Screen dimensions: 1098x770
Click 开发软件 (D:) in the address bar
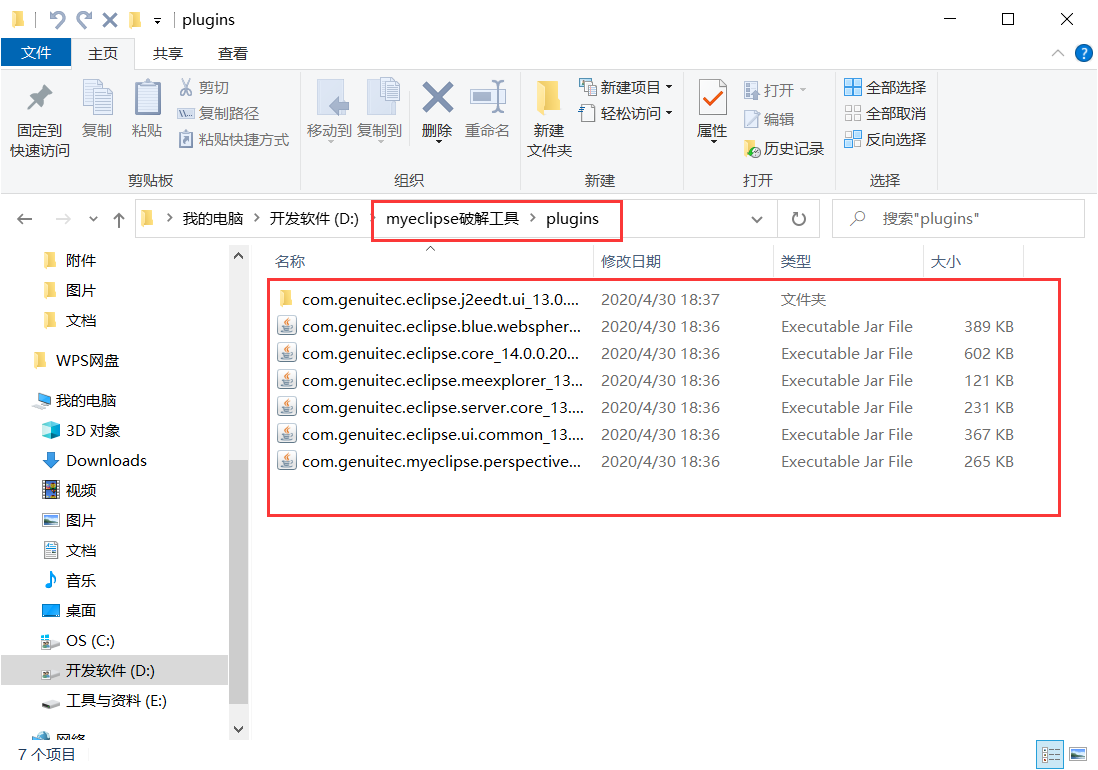pos(314,218)
